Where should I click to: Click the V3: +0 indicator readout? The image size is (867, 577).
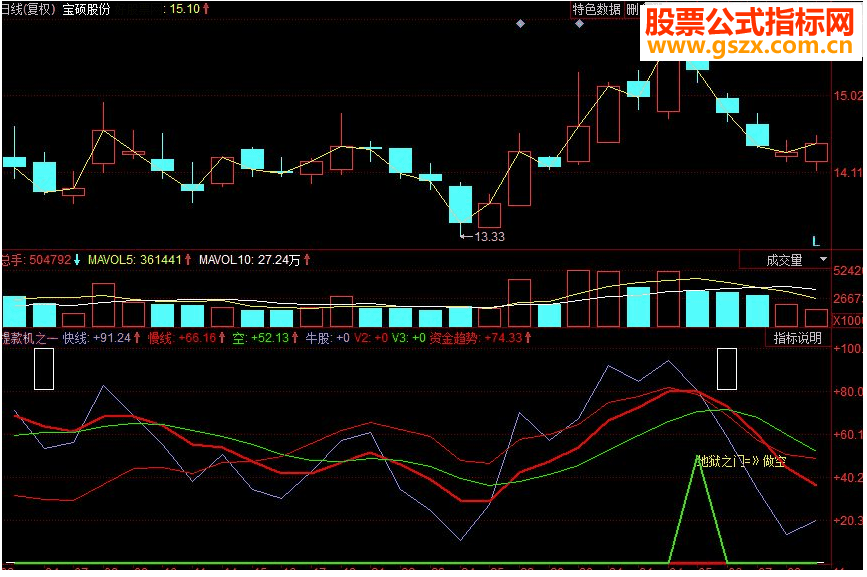pyautogui.click(x=409, y=338)
